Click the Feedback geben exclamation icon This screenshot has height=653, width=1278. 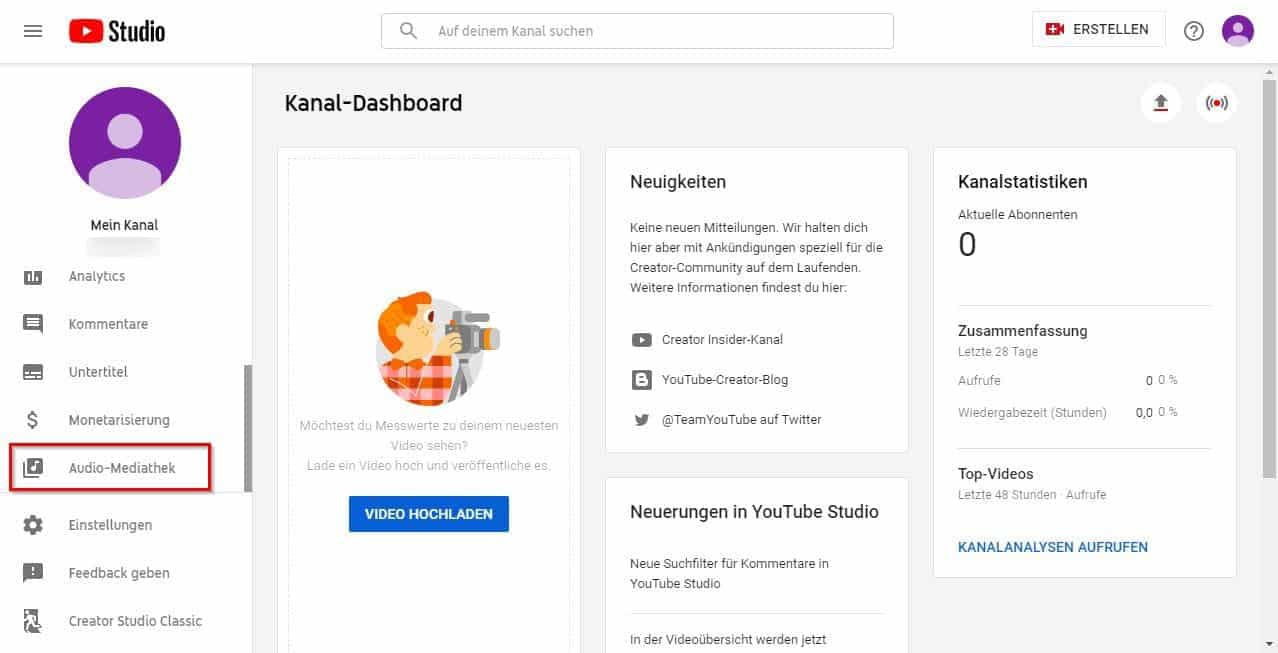33,573
